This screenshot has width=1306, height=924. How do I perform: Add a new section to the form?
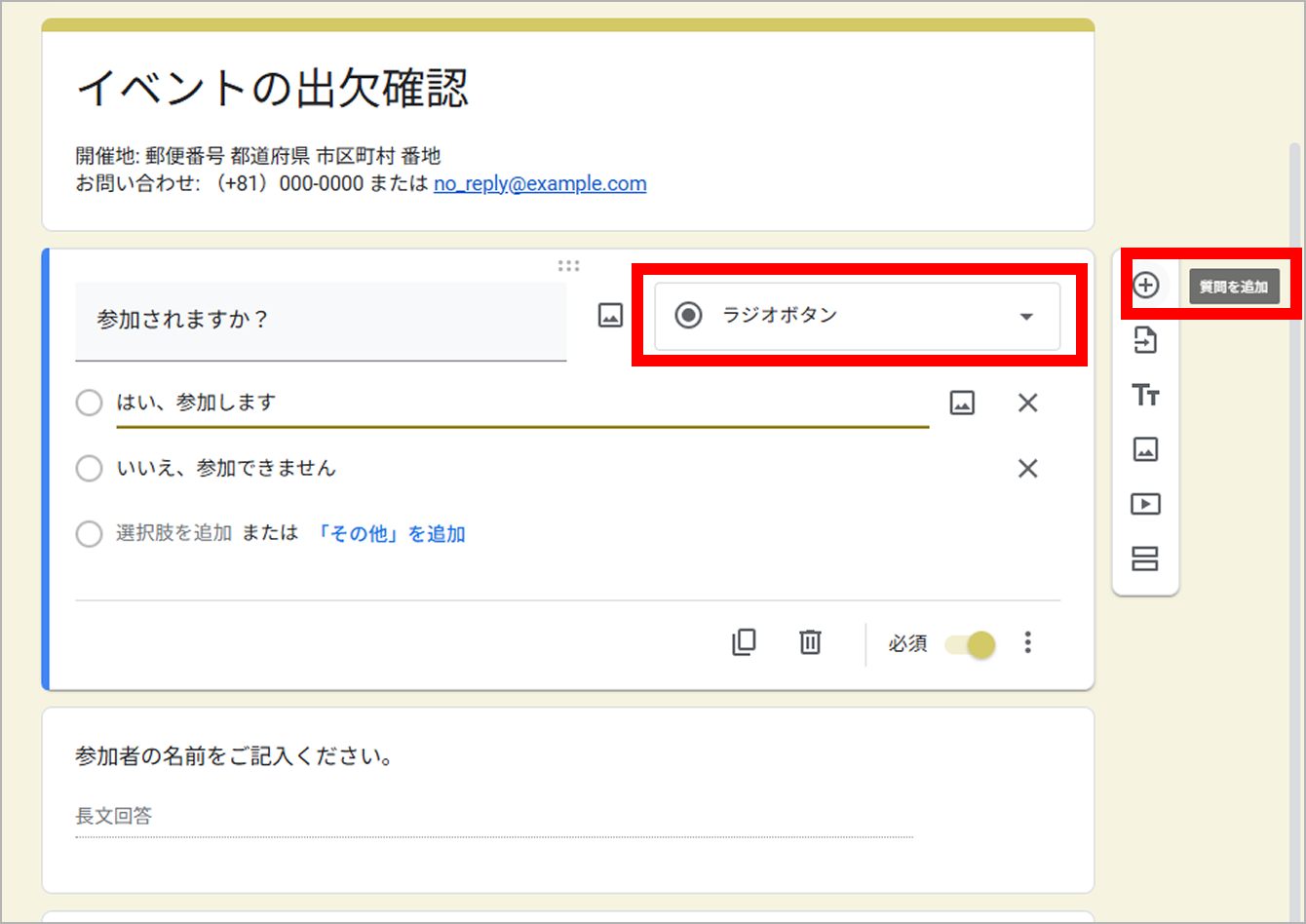1145,558
